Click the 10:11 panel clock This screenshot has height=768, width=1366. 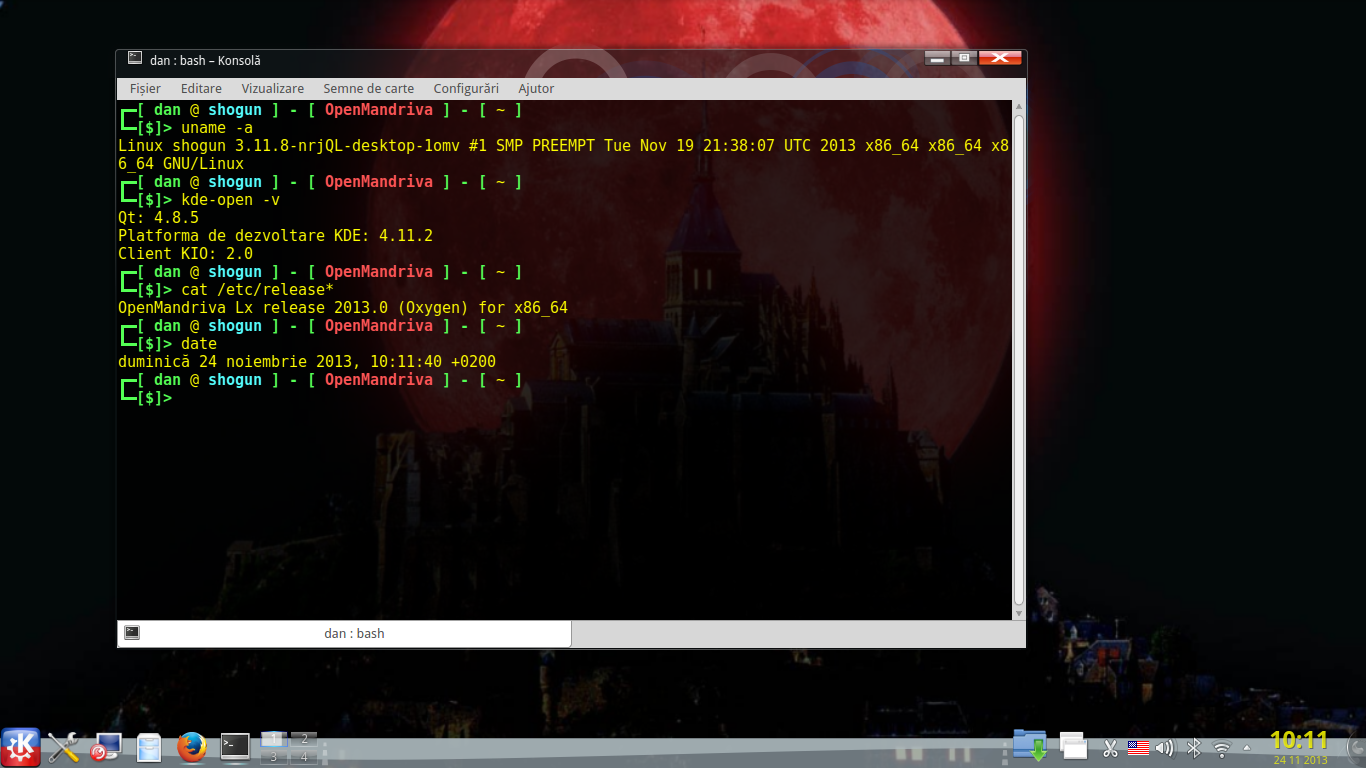click(1299, 740)
